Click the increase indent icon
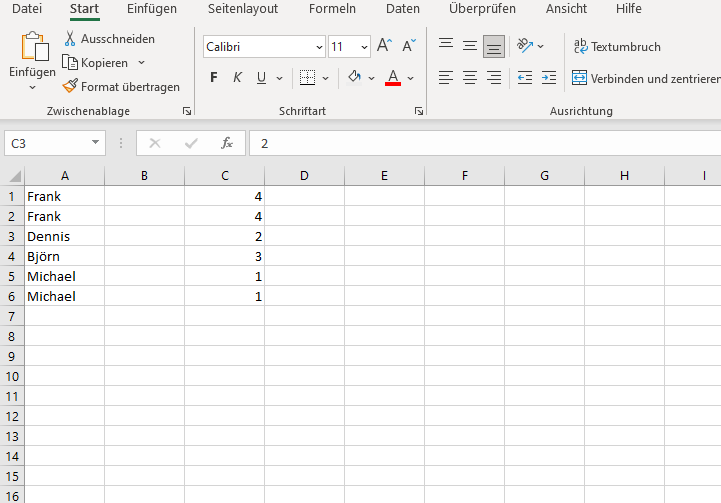The height and width of the screenshot is (503, 721). pyautogui.click(x=548, y=78)
